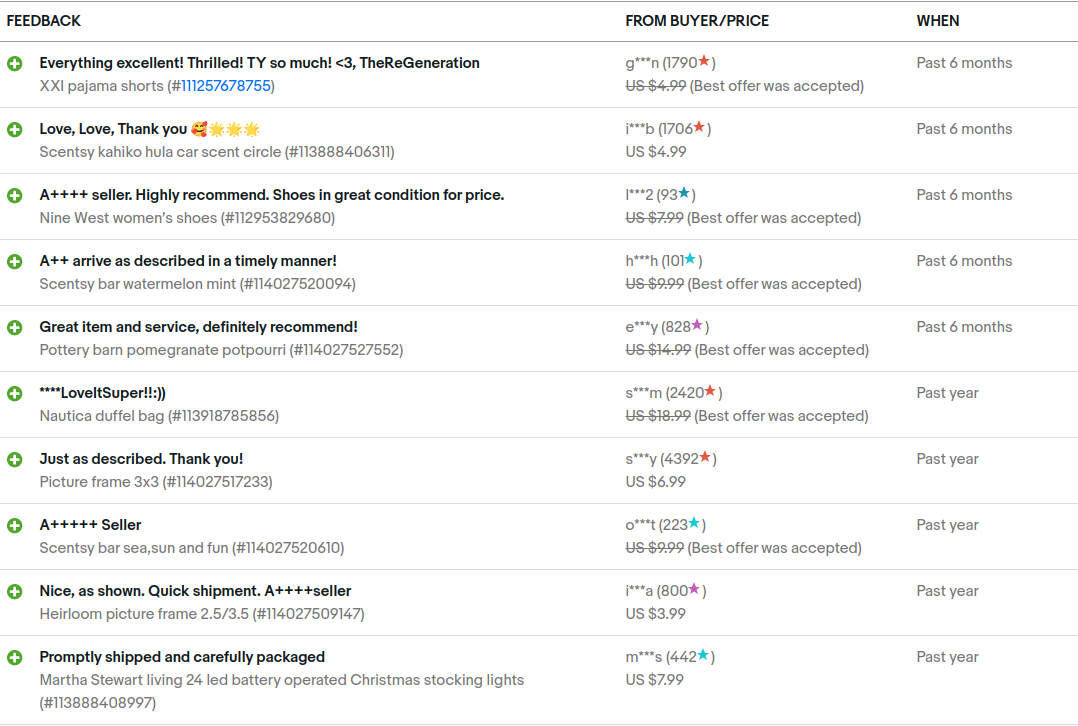
Task: Click blue star next to buyer l***2
Action: [684, 194]
